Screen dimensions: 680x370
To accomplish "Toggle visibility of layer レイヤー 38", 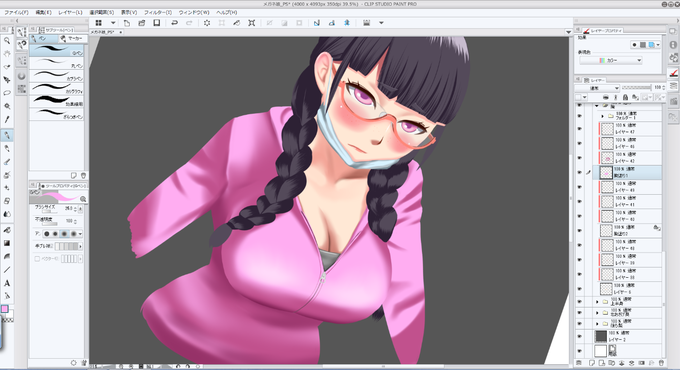I will click(x=579, y=274).
